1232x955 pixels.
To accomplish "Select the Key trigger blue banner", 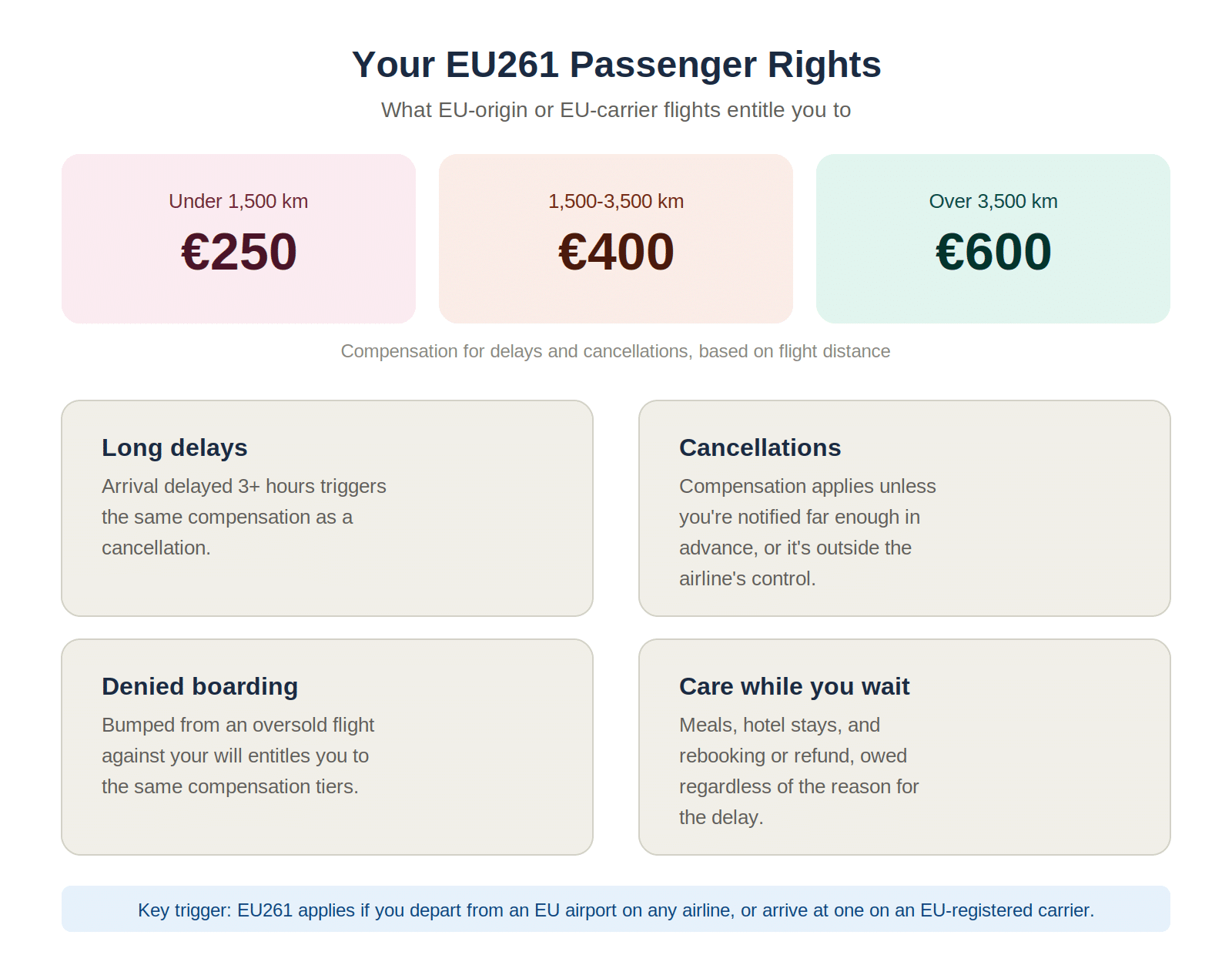I will (x=616, y=909).
